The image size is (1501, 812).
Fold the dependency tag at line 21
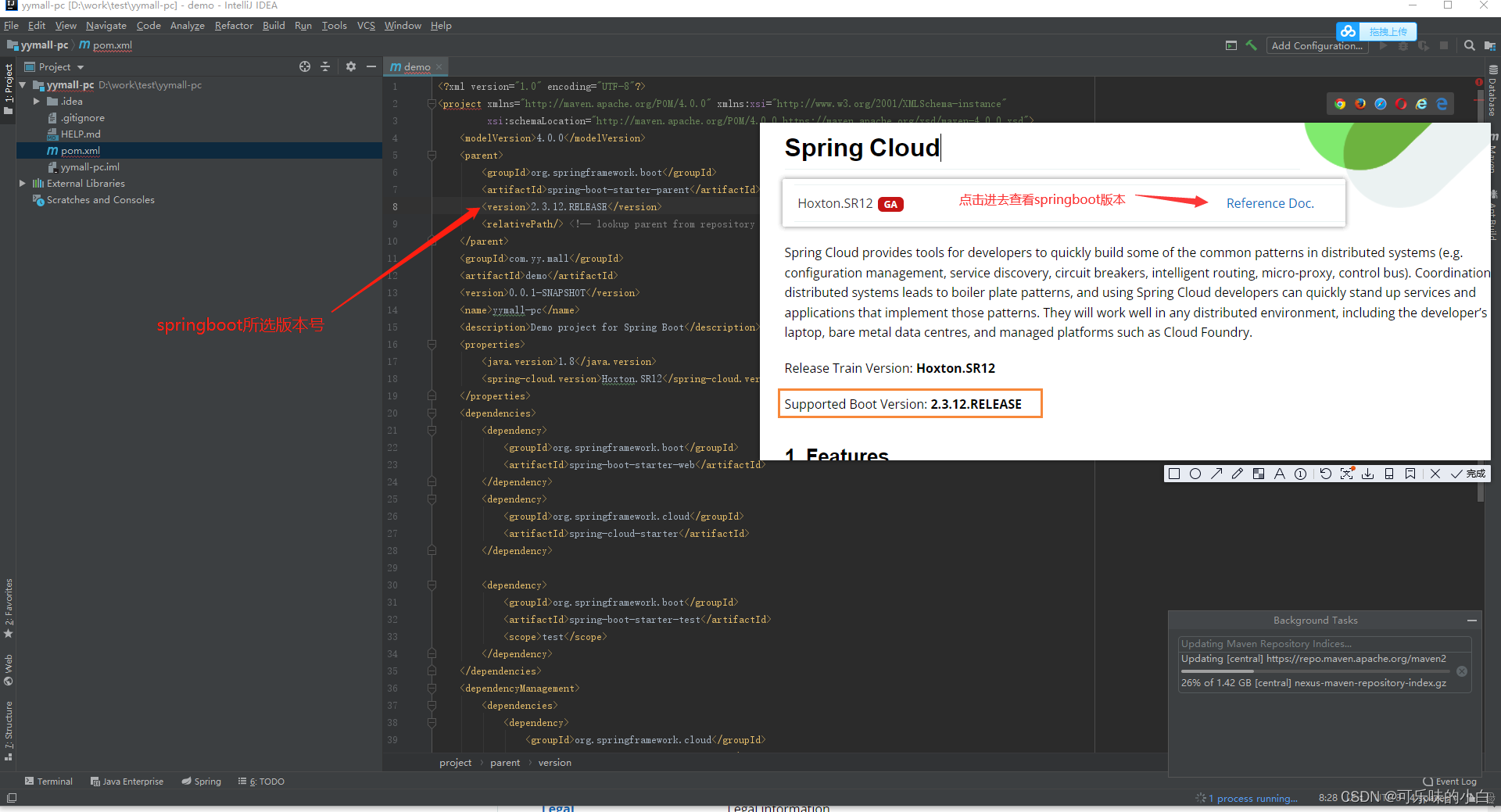432,431
